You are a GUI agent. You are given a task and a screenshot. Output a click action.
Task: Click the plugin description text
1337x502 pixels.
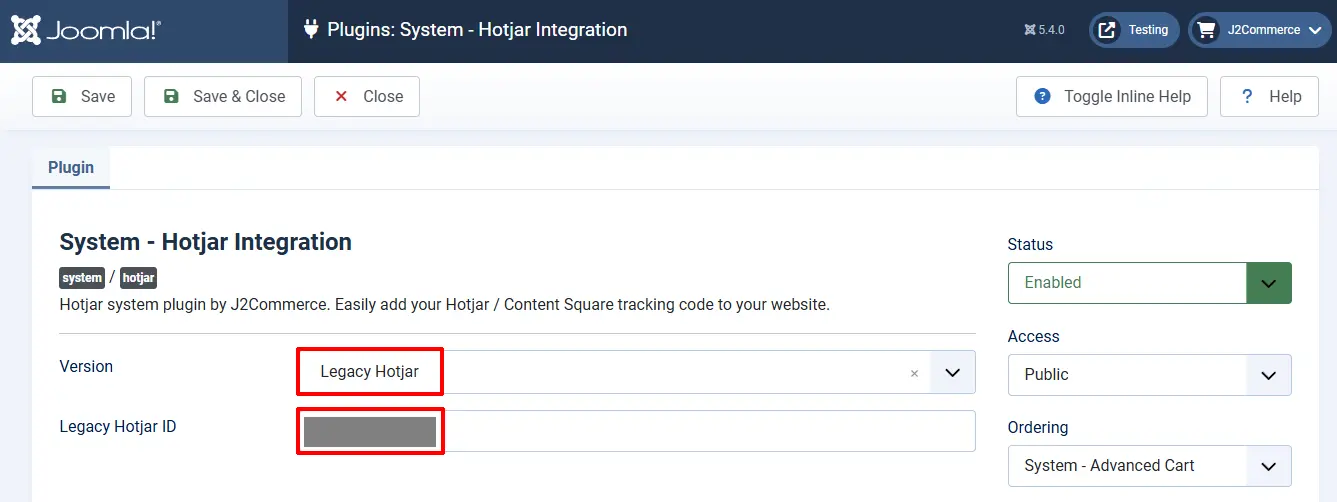tap(445, 304)
